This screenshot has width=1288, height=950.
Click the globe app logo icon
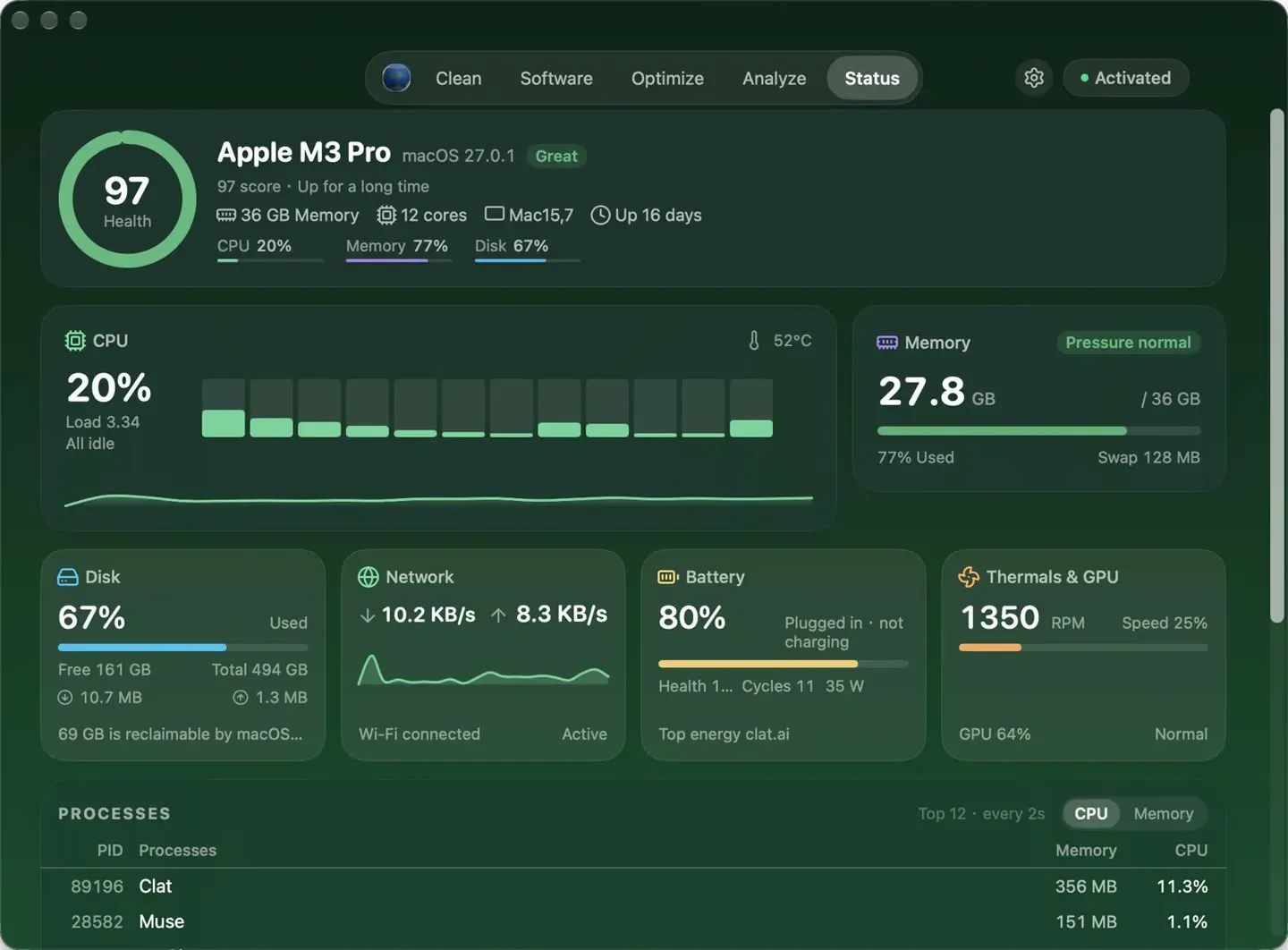396,78
